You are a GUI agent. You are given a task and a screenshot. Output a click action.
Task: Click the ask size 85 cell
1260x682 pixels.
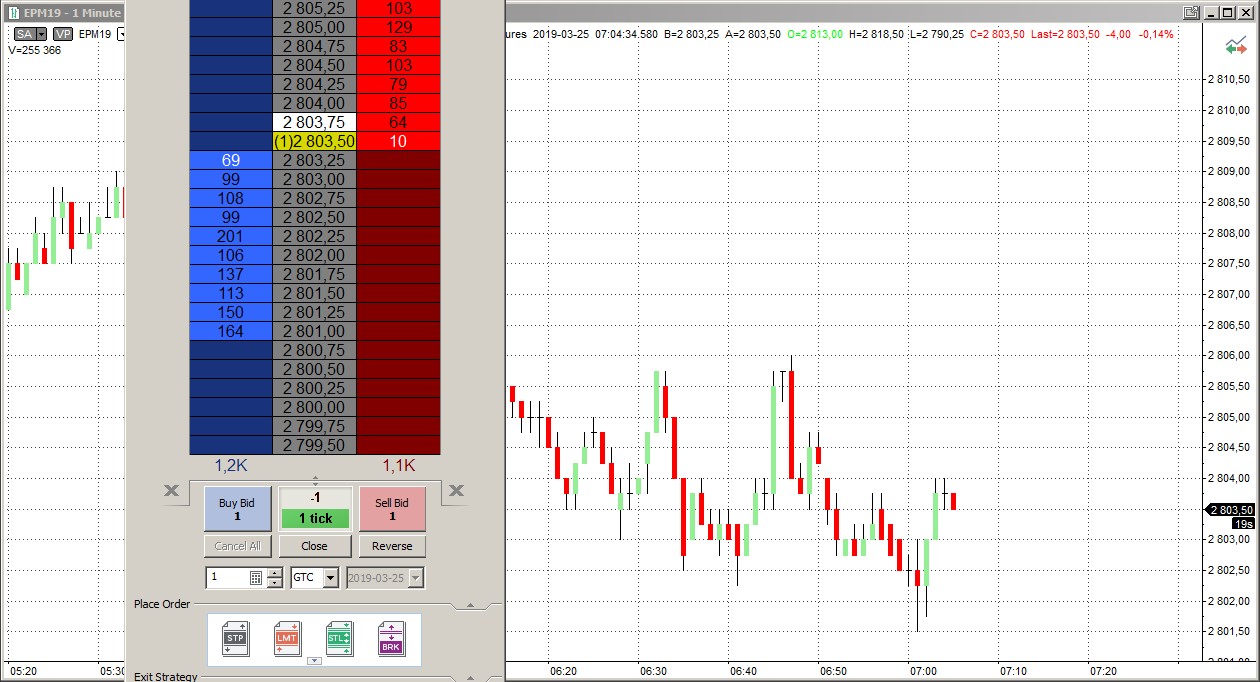coord(398,103)
